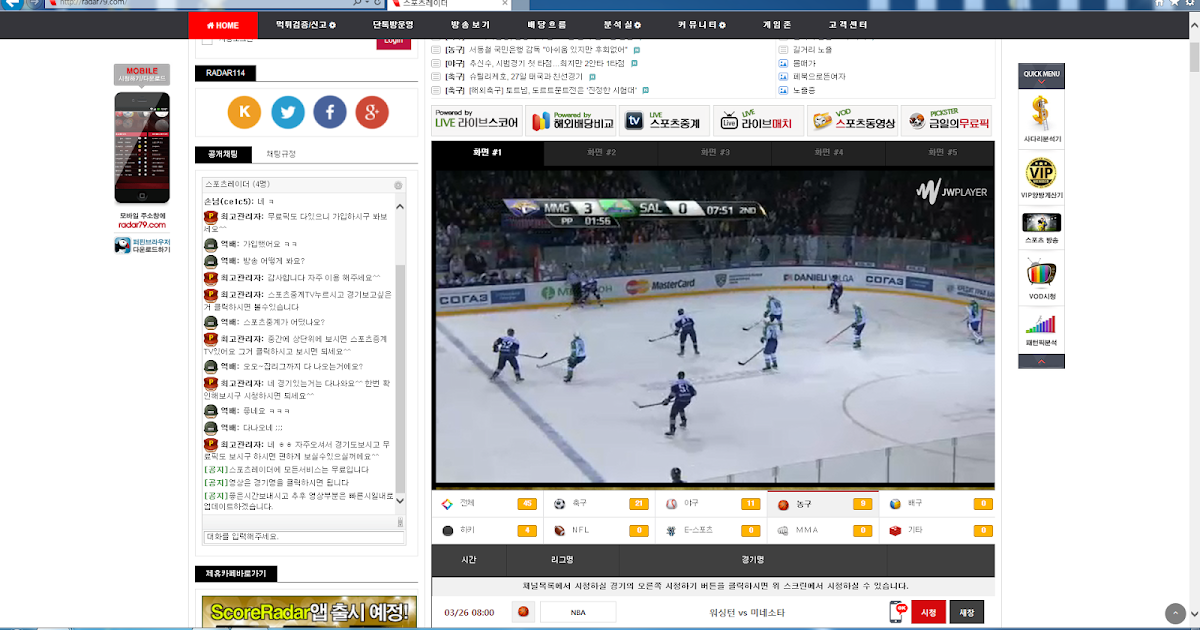
Task: Close the chat panel with the small round button
Action: pyautogui.click(x=398, y=185)
